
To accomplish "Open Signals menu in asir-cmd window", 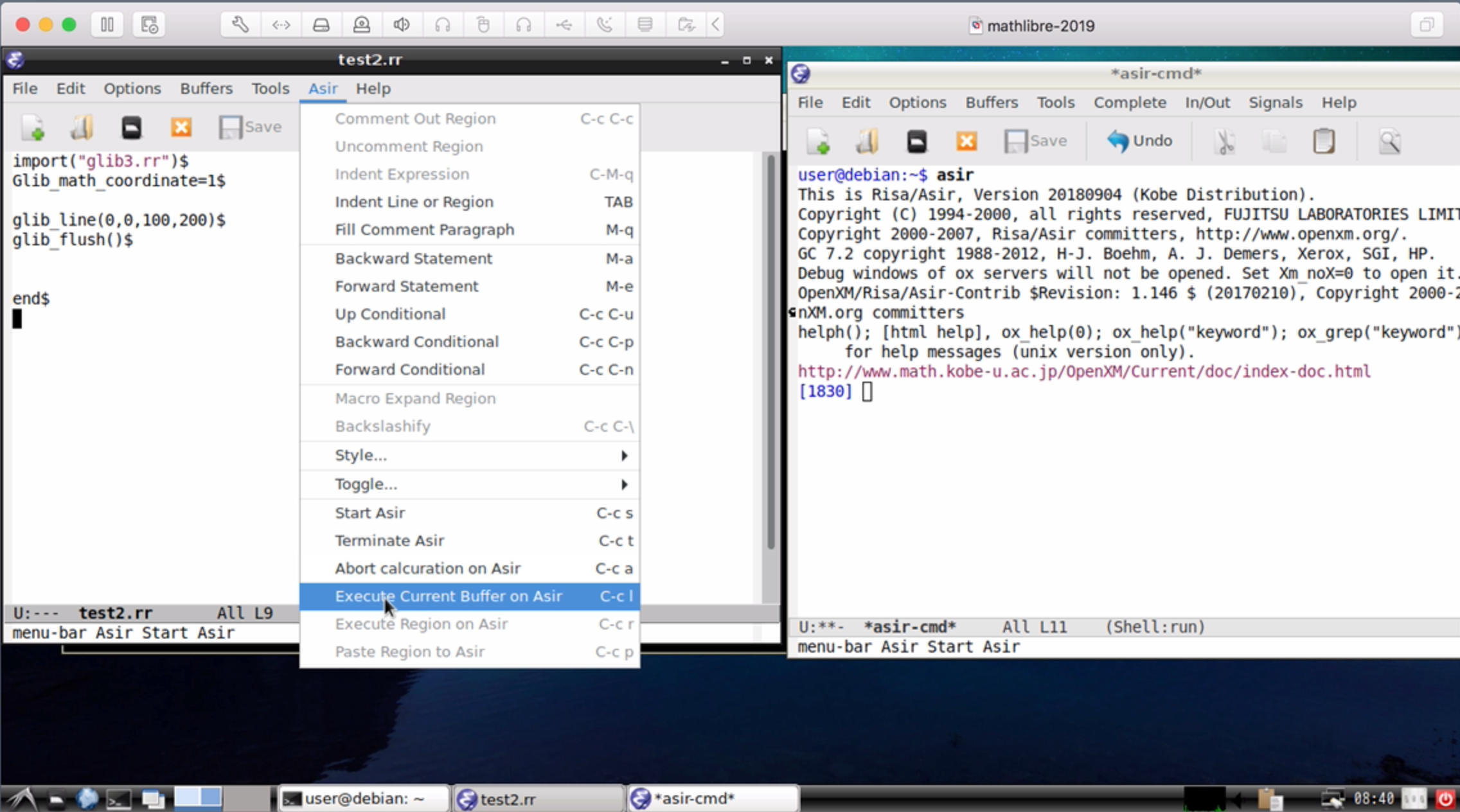I will click(x=1276, y=103).
